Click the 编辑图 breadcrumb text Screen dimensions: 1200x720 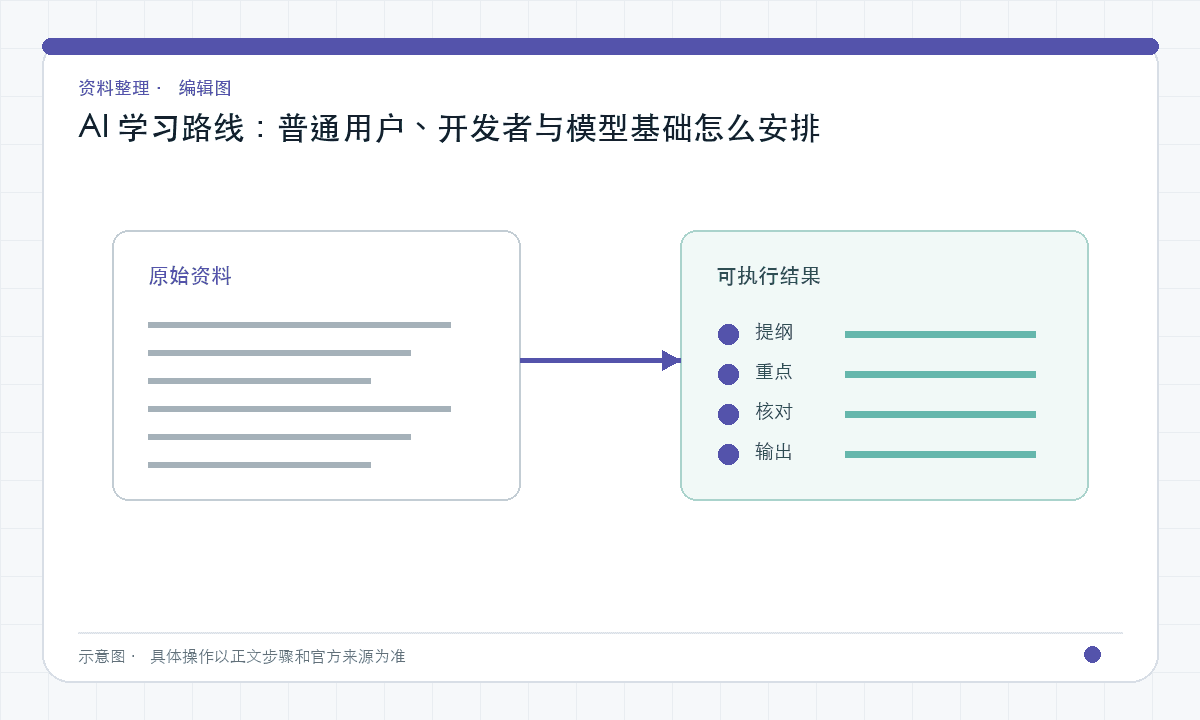pyautogui.click(x=205, y=88)
